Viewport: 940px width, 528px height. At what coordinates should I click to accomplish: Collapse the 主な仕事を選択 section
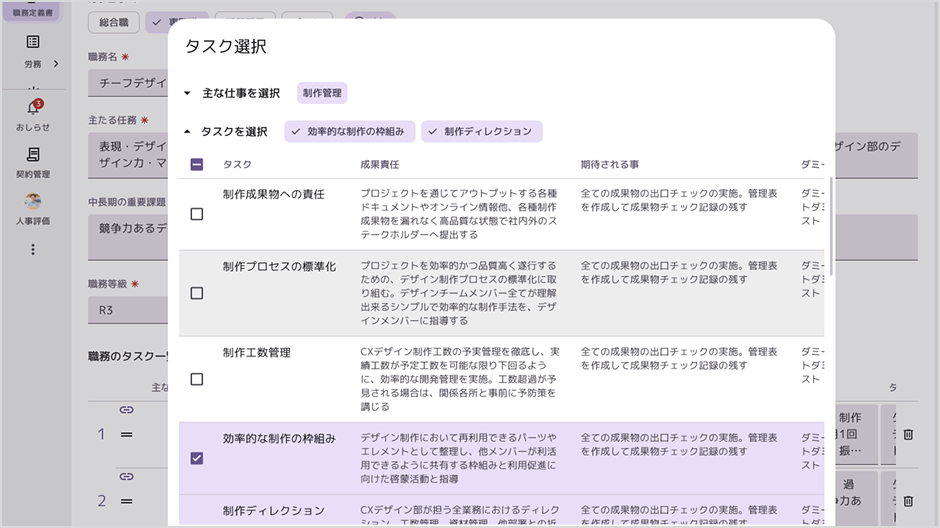[x=187, y=93]
